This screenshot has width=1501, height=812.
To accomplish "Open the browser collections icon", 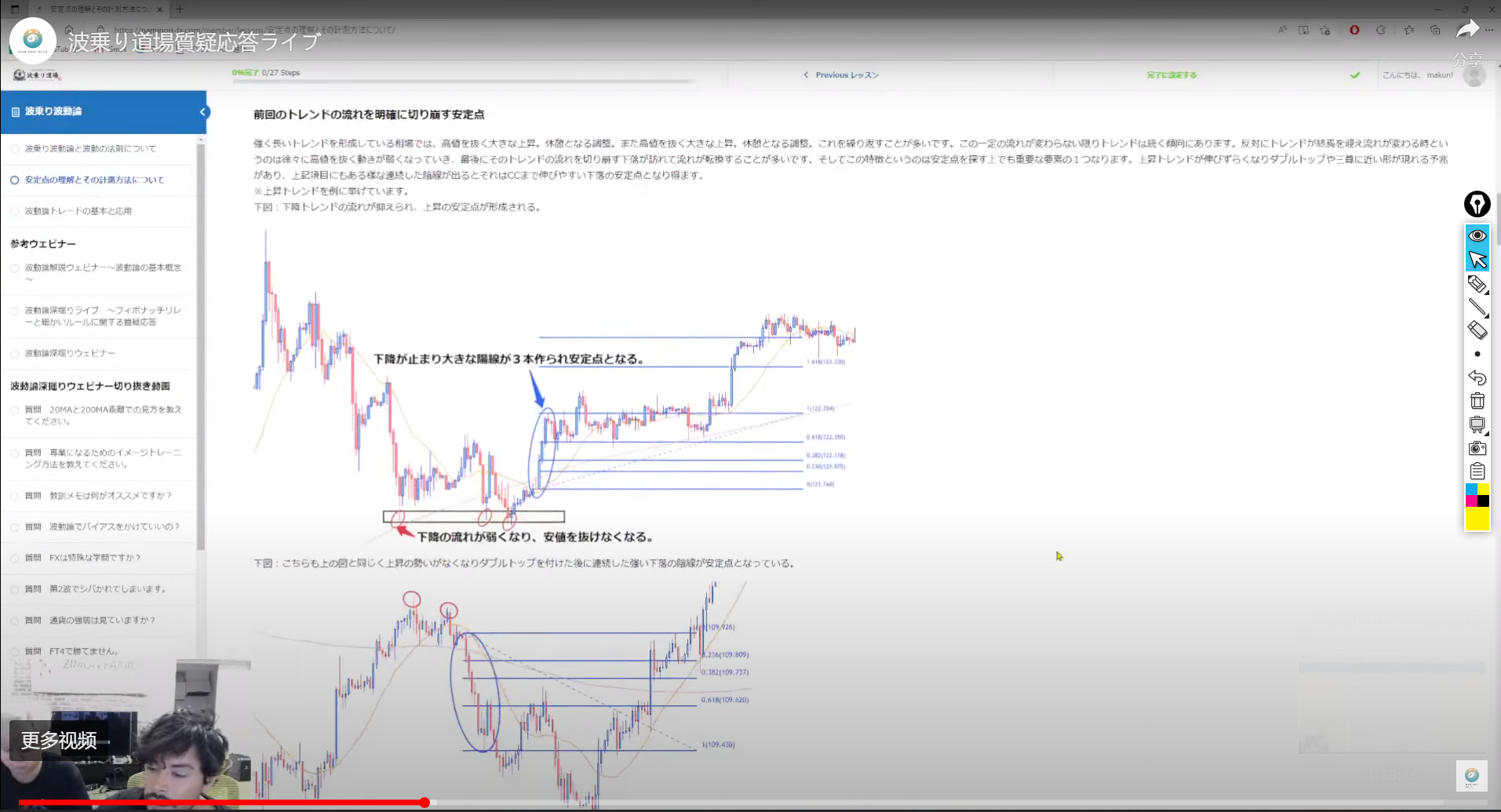I will point(1435,30).
